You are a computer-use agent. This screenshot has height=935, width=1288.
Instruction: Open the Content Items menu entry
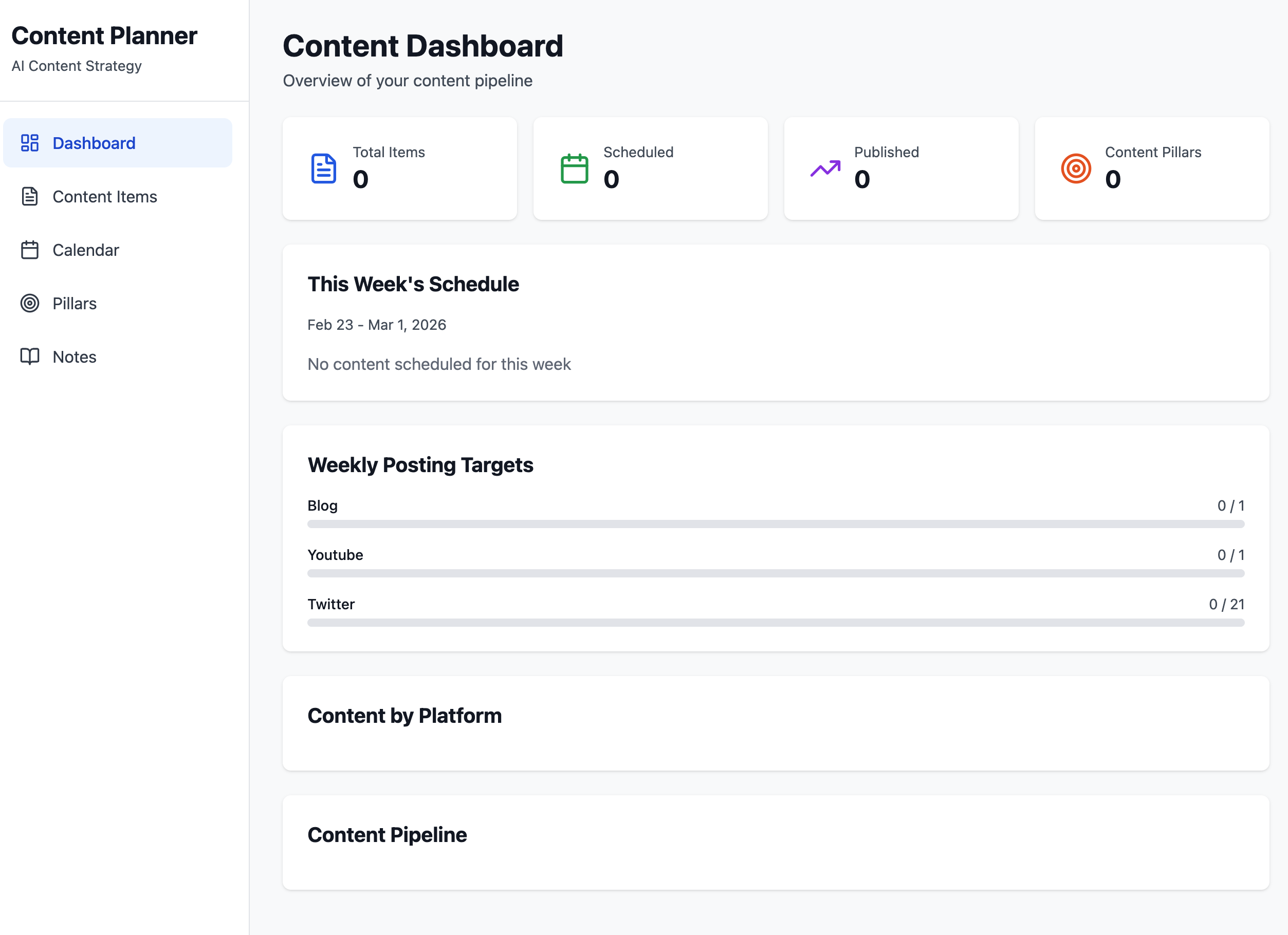tap(104, 196)
